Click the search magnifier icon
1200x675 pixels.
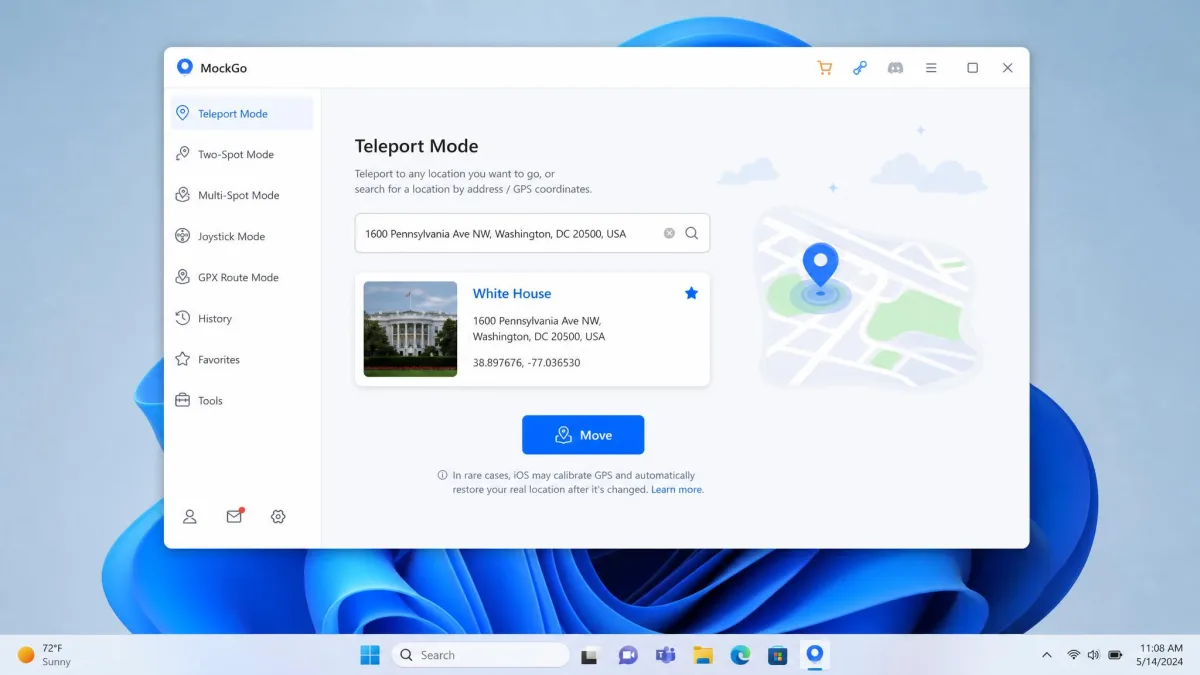pos(692,233)
